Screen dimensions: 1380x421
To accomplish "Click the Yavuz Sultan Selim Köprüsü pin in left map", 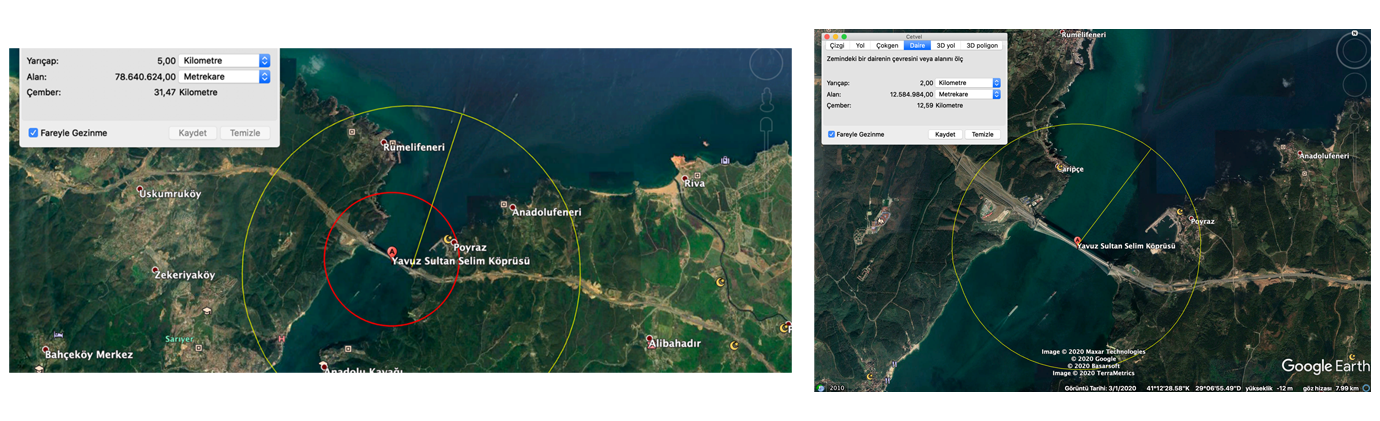I will click(x=392, y=252).
